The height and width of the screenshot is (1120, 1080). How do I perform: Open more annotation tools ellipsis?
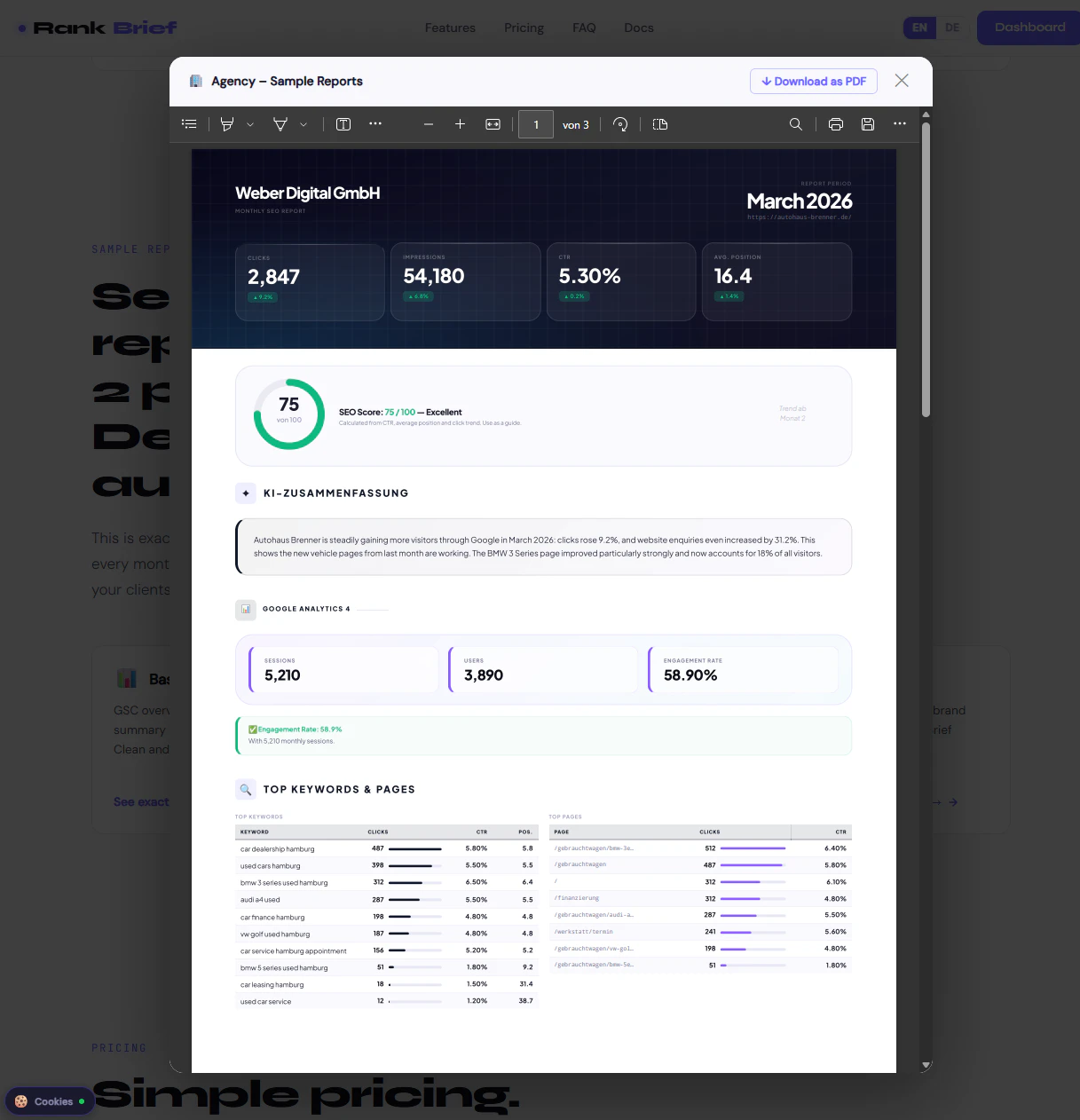[375, 124]
